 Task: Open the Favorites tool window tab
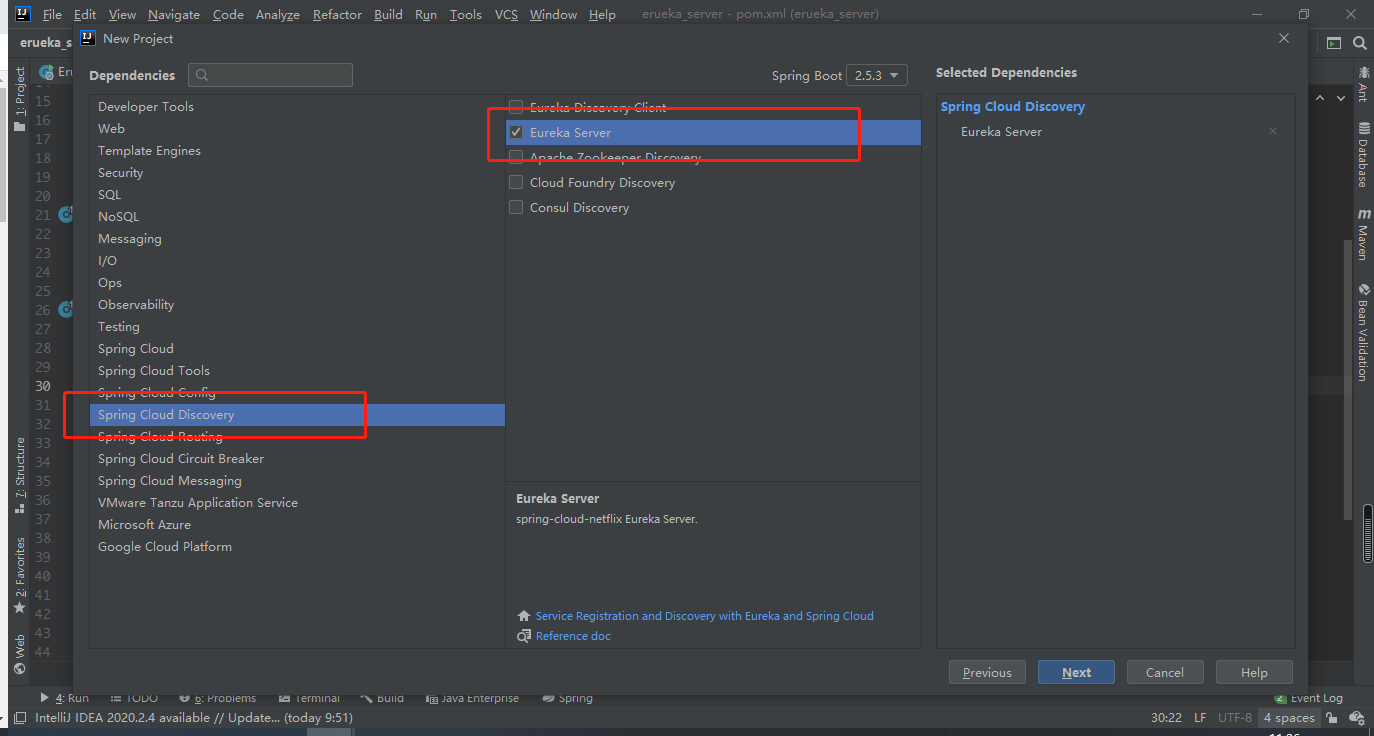click(x=19, y=576)
